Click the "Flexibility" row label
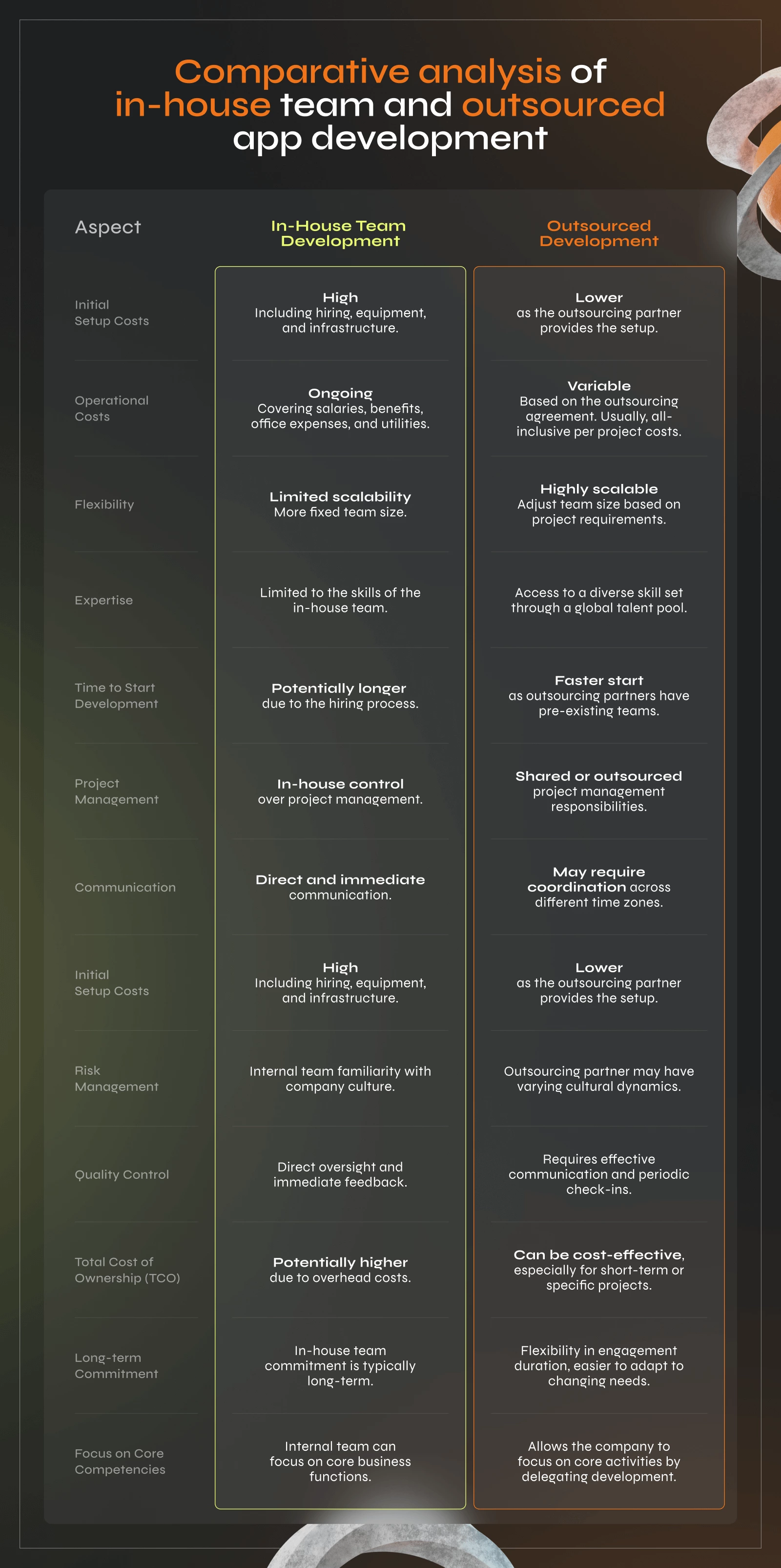Image resolution: width=781 pixels, height=1568 pixels. (104, 504)
